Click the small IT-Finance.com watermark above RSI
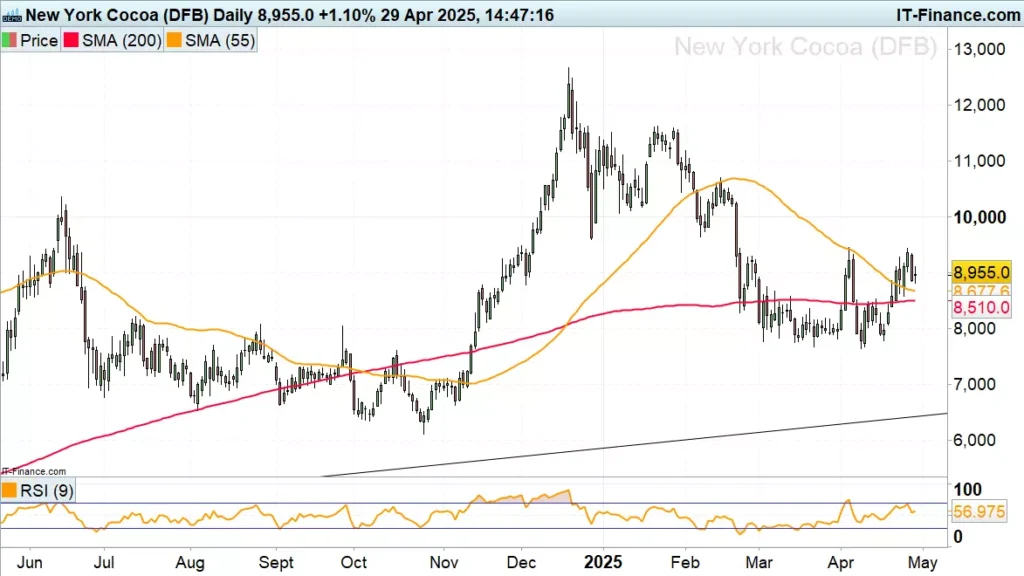Screen dimensions: 1024x576 pos(34,470)
